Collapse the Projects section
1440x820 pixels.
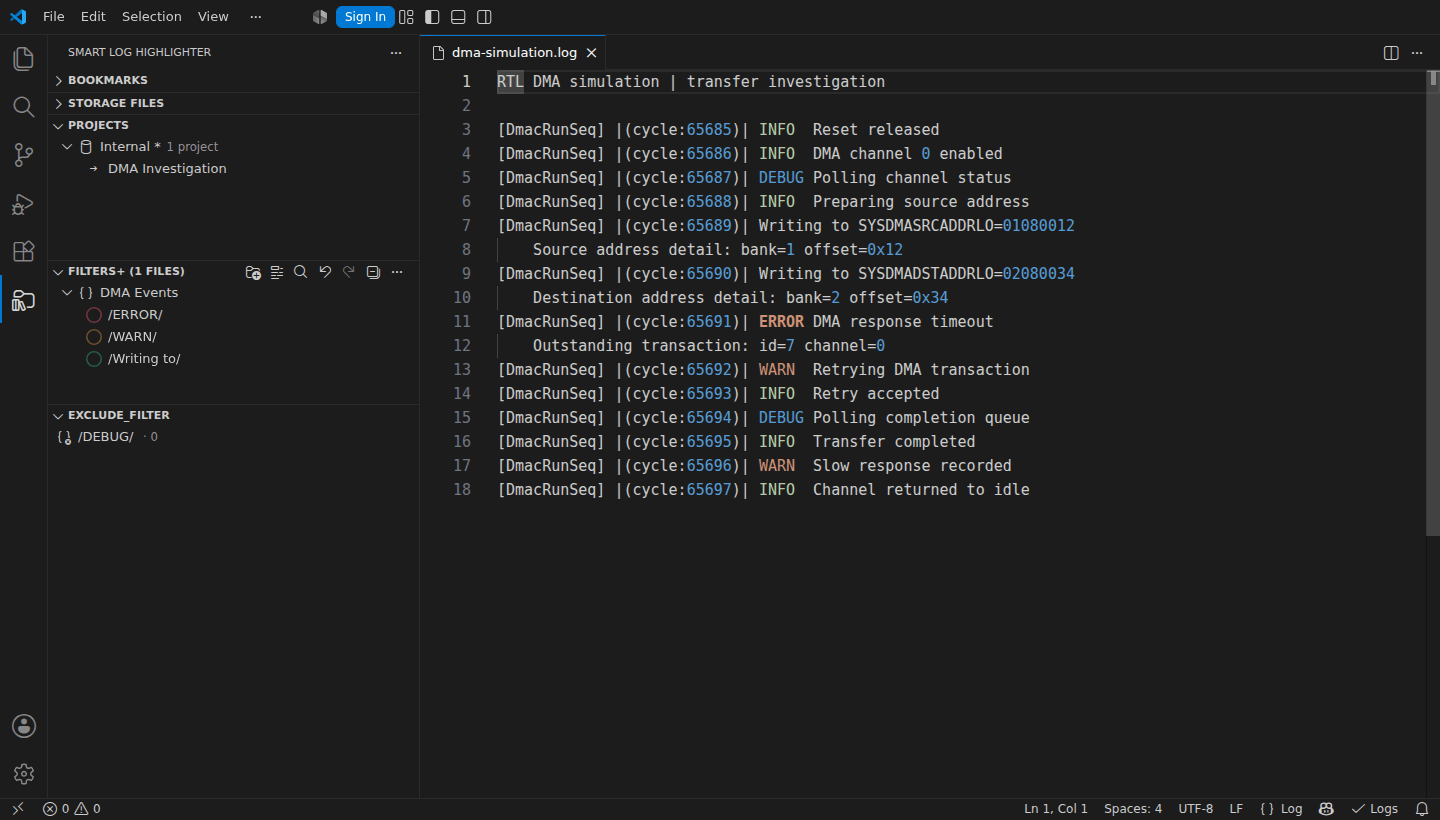point(233,125)
